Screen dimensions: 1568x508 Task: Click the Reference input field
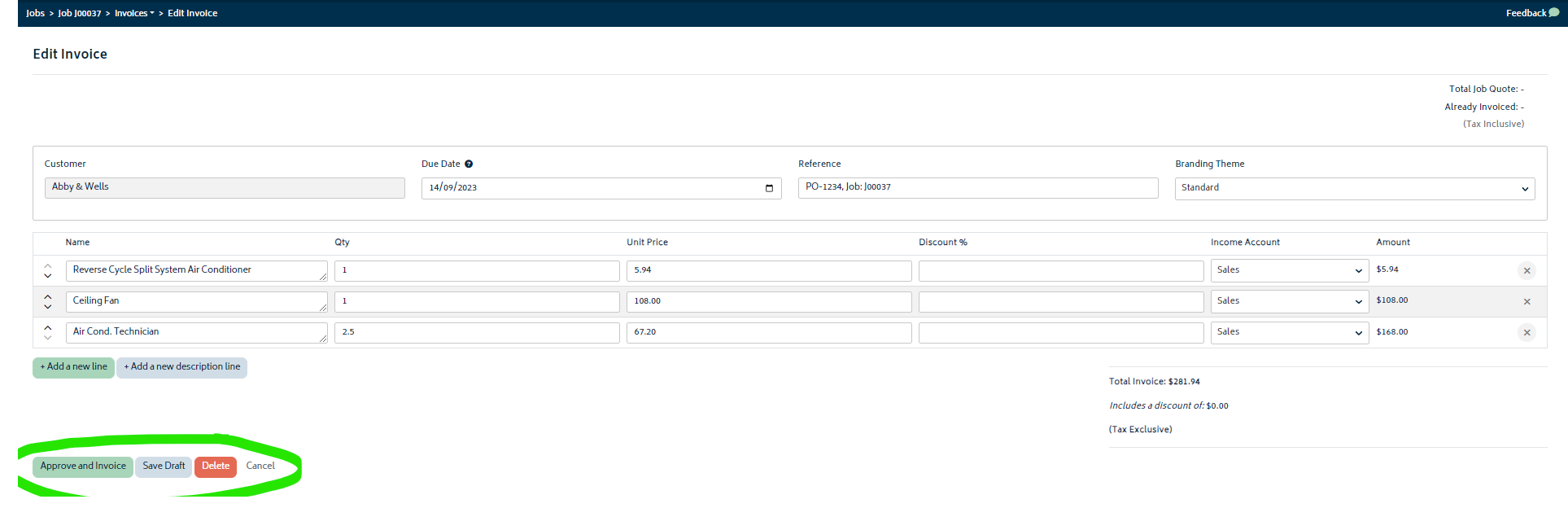pos(978,188)
